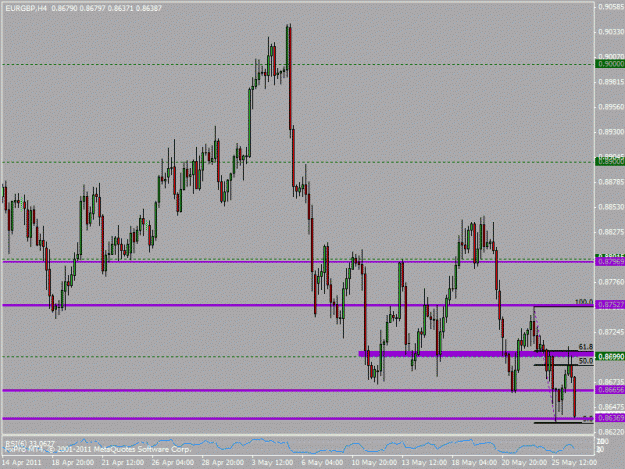
Task: Click the 3 May 12:00 time label
Action: tap(272, 463)
